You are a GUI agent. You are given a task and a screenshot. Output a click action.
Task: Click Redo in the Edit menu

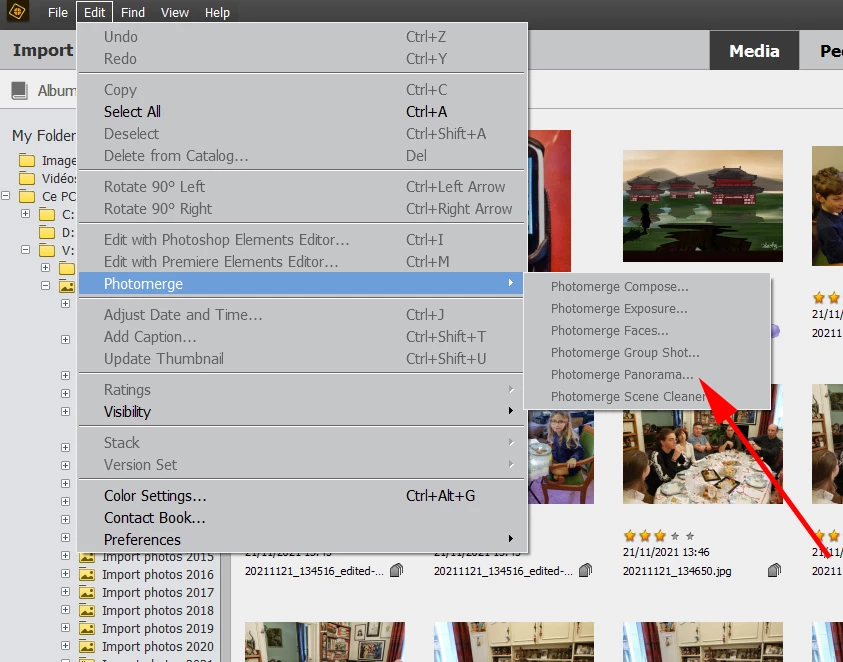[x=302, y=59]
